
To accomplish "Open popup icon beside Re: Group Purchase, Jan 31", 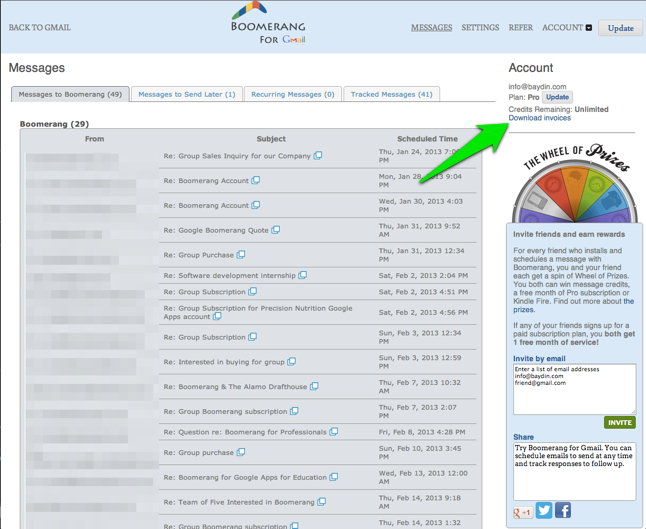I will pyautogui.click(x=241, y=255).
